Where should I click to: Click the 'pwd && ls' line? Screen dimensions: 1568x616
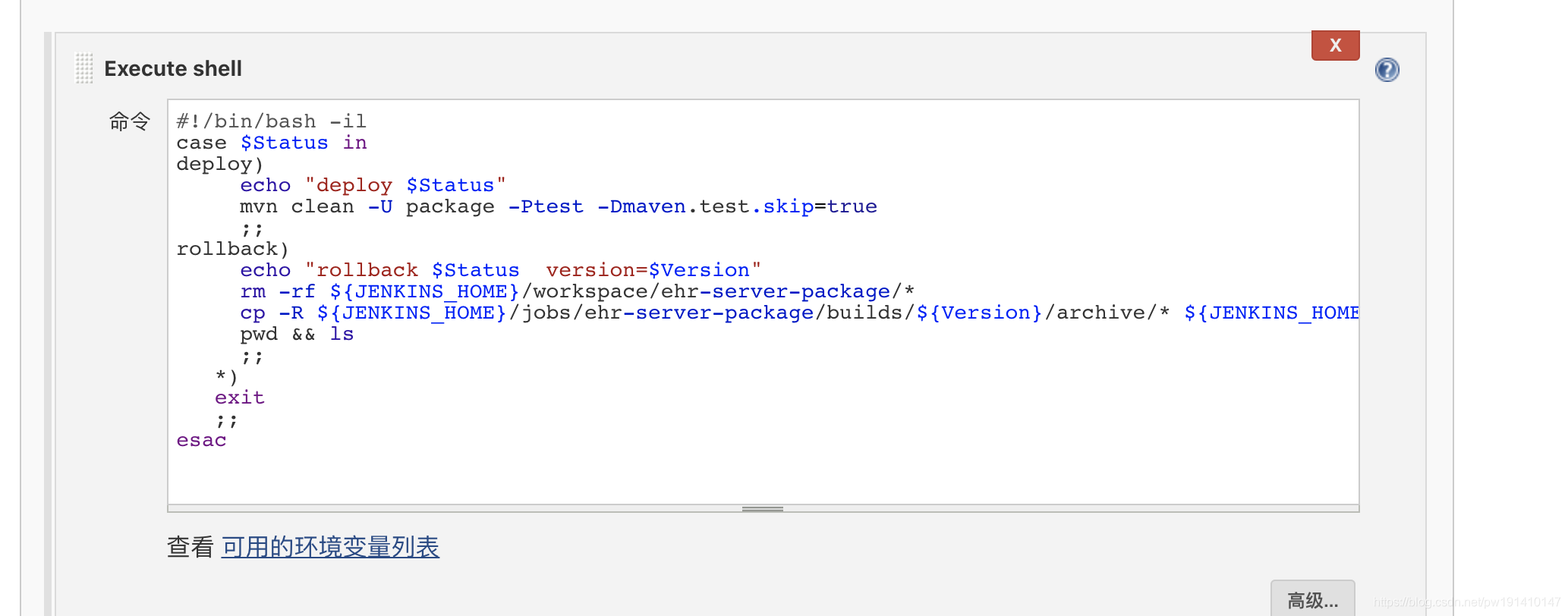tap(297, 334)
